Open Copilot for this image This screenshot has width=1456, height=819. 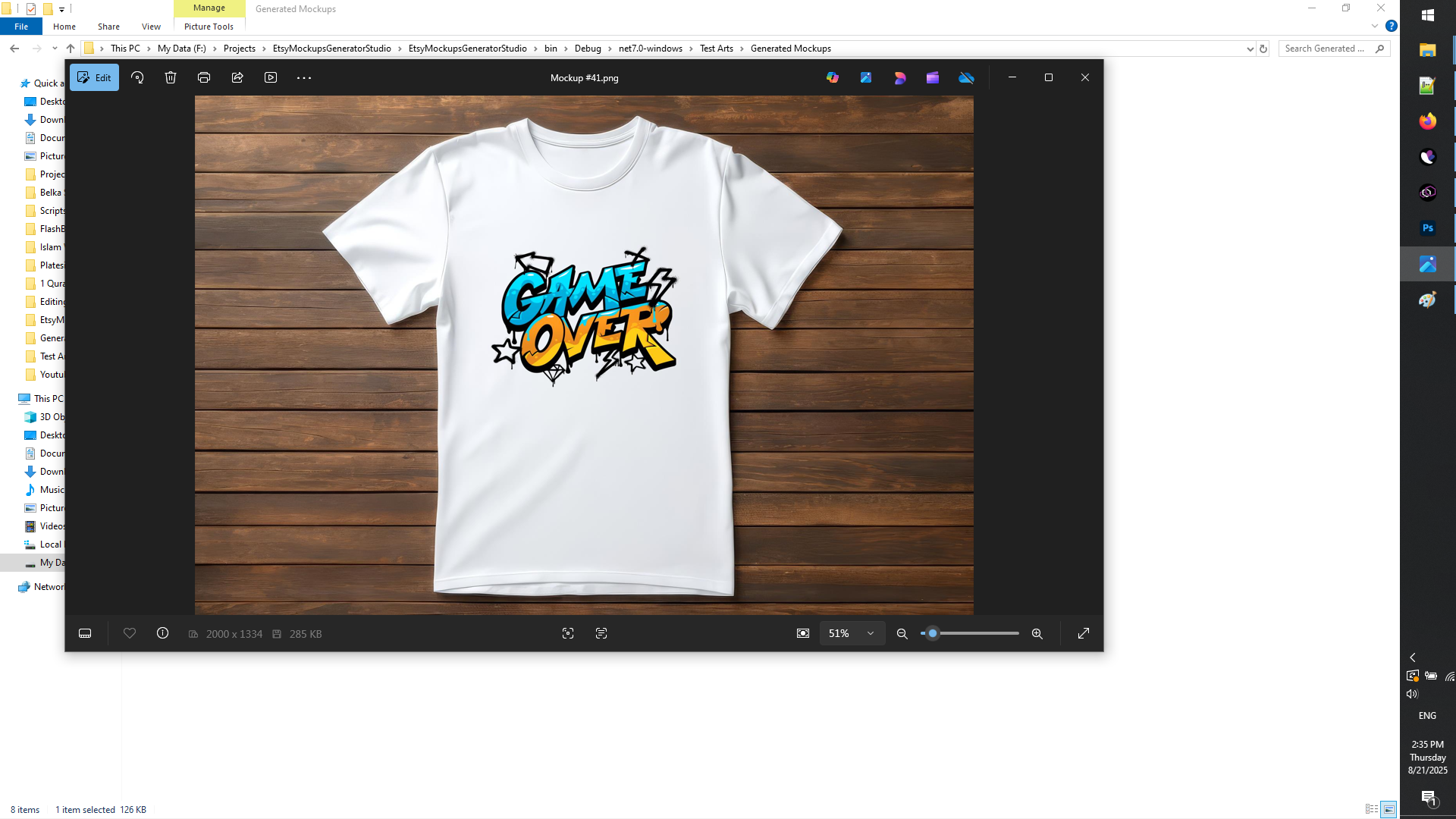coord(833,77)
